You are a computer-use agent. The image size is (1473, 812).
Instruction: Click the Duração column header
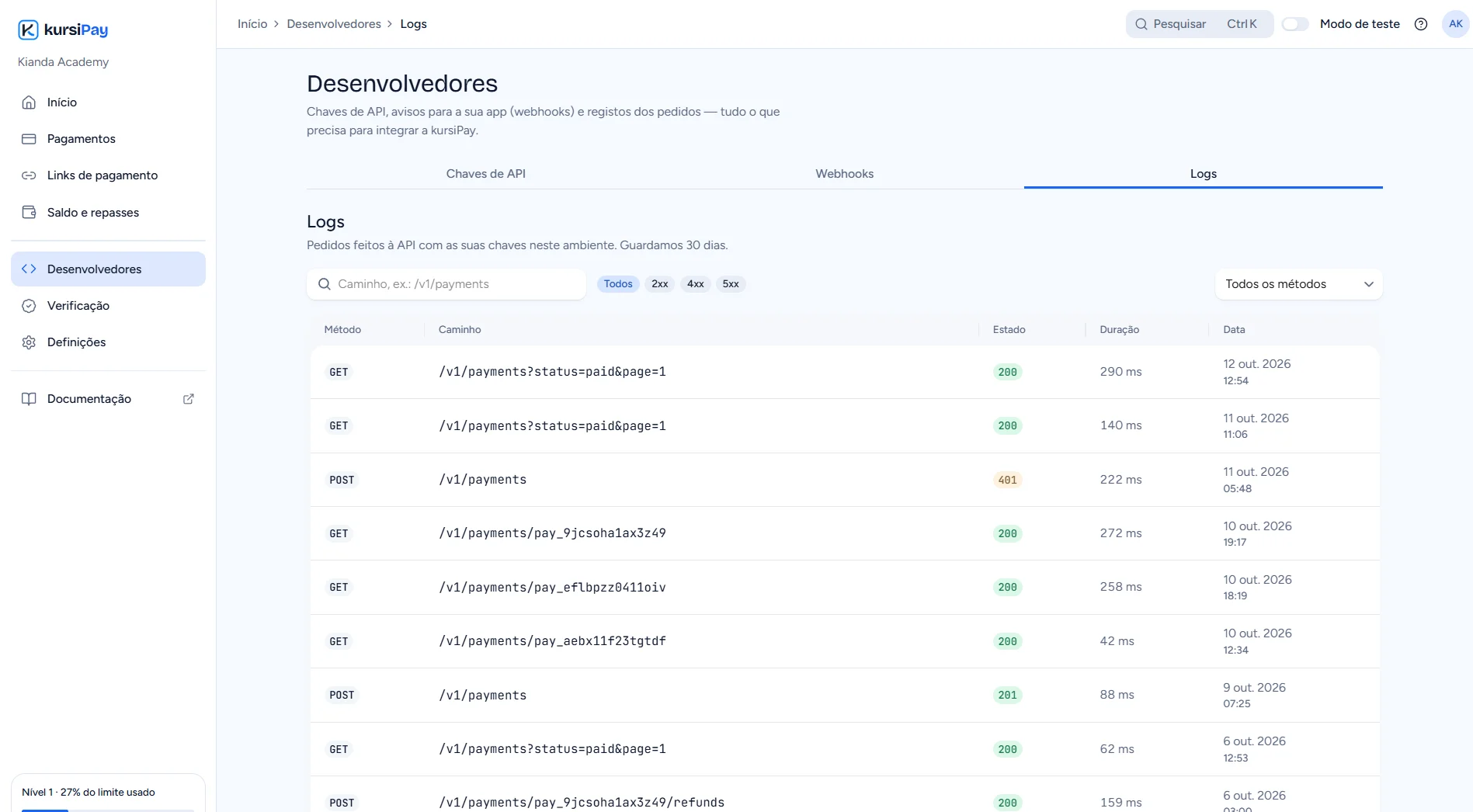(x=1119, y=330)
